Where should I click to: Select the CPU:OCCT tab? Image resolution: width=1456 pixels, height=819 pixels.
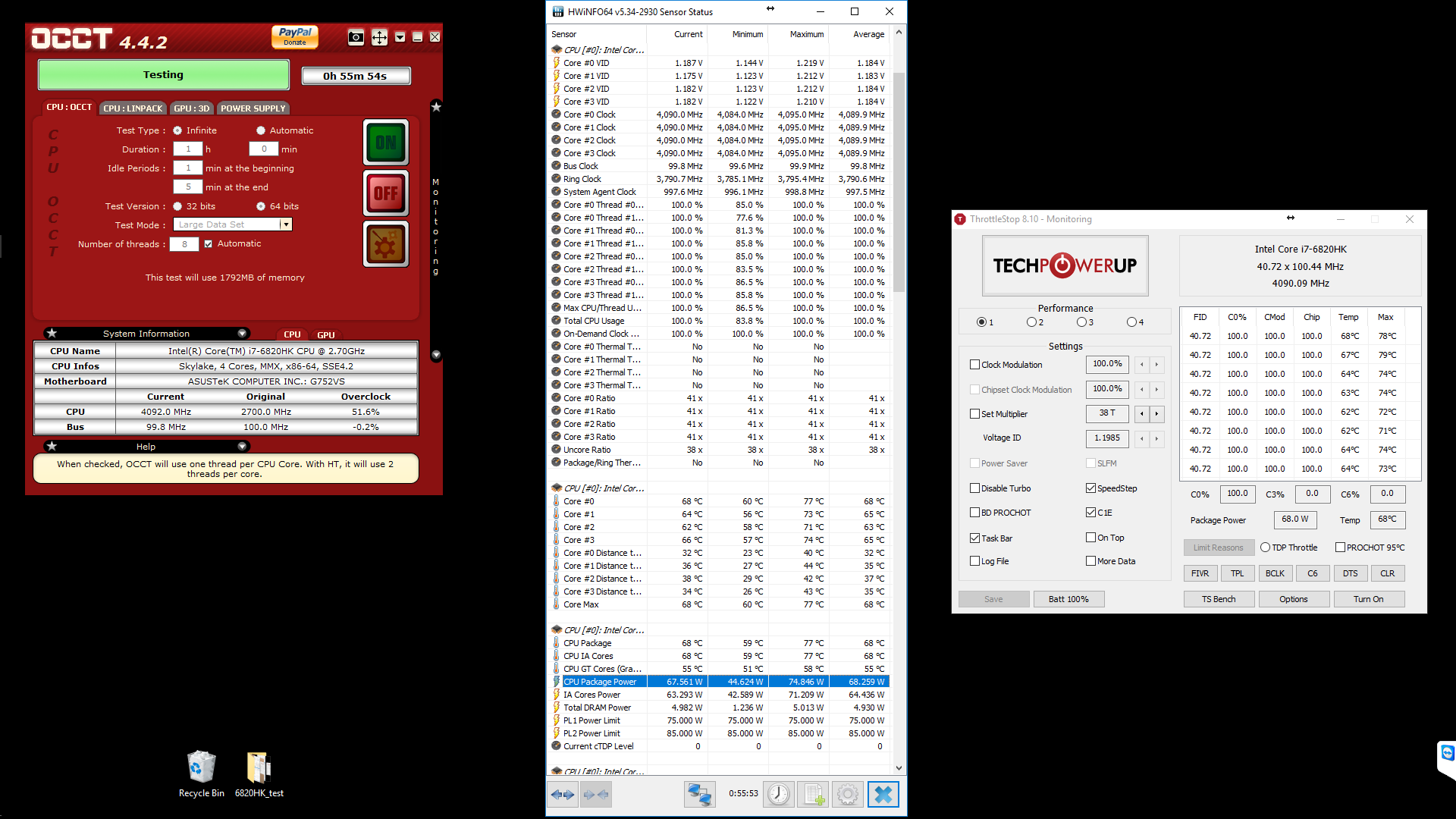(x=69, y=108)
